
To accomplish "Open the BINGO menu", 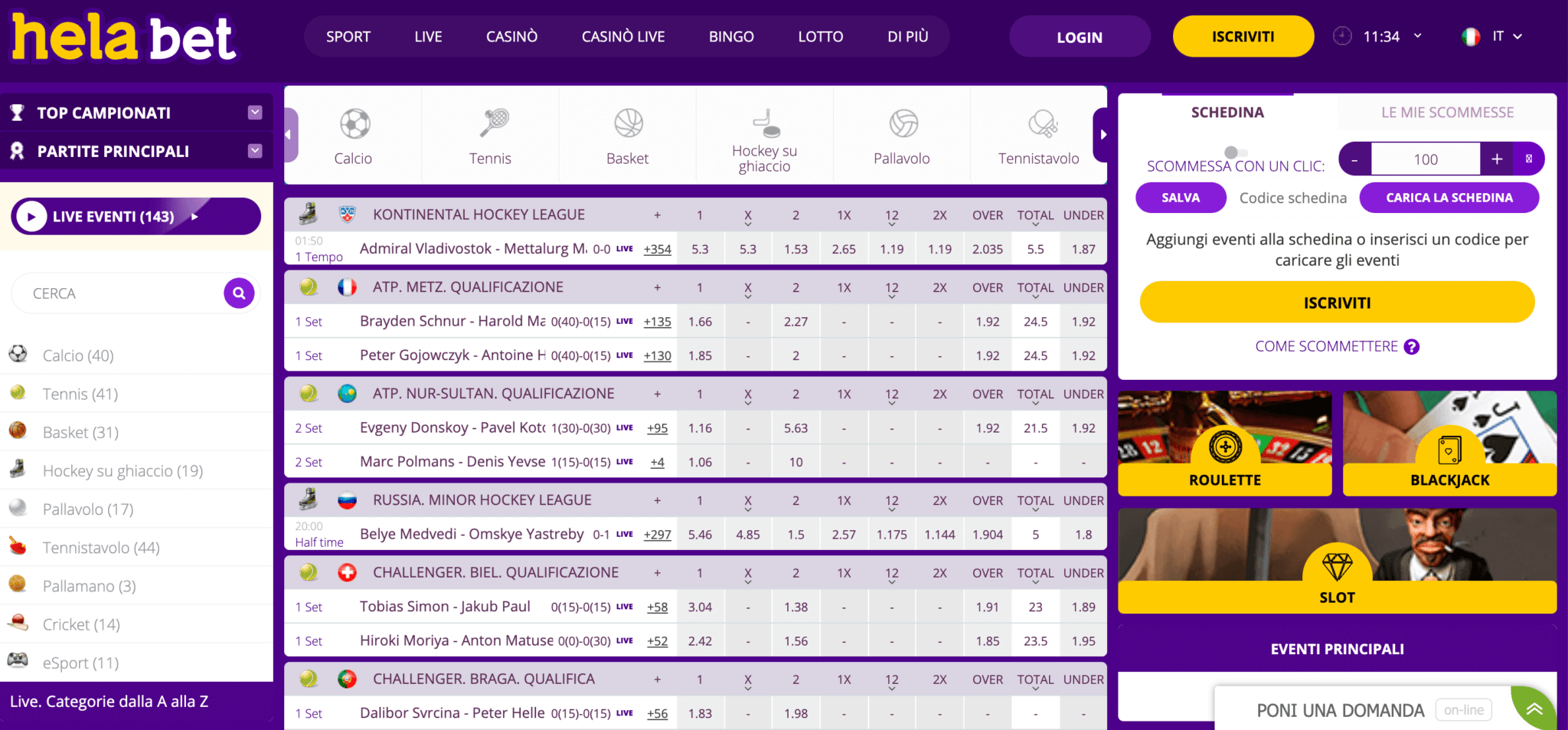I will [x=731, y=36].
